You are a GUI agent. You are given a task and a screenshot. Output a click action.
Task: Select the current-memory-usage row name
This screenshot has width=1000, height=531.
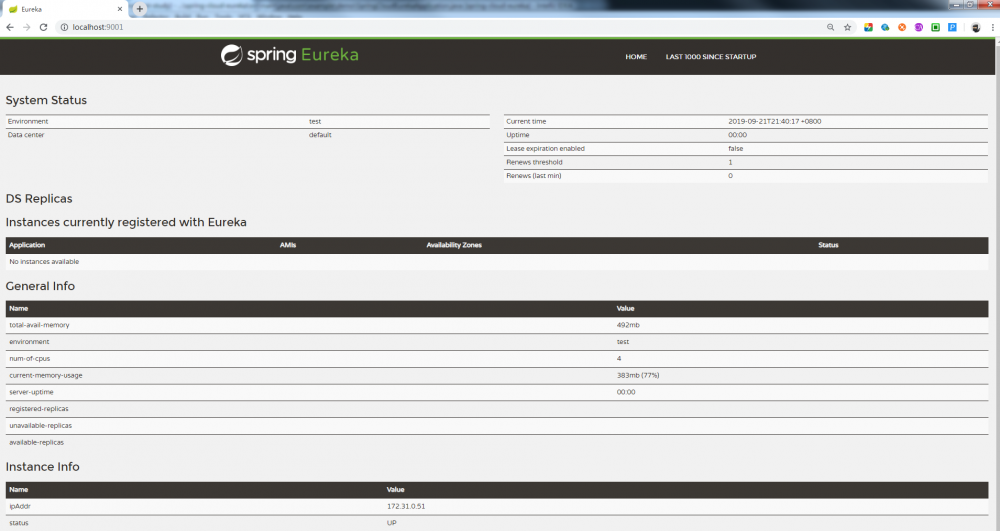click(x=45, y=375)
